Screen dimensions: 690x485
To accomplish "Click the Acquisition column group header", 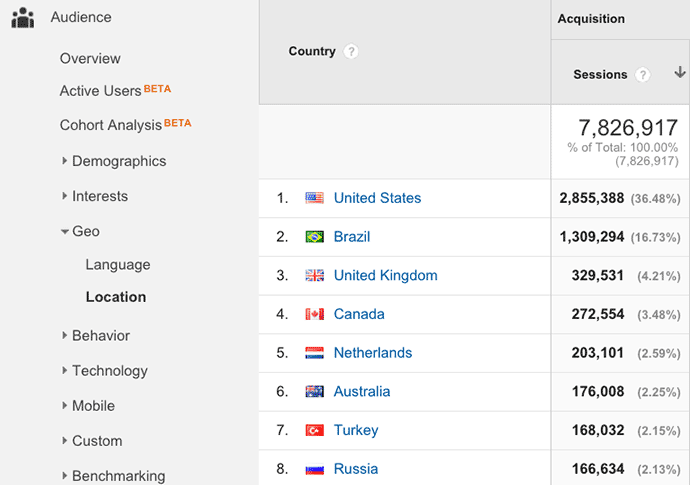I will tap(591, 19).
